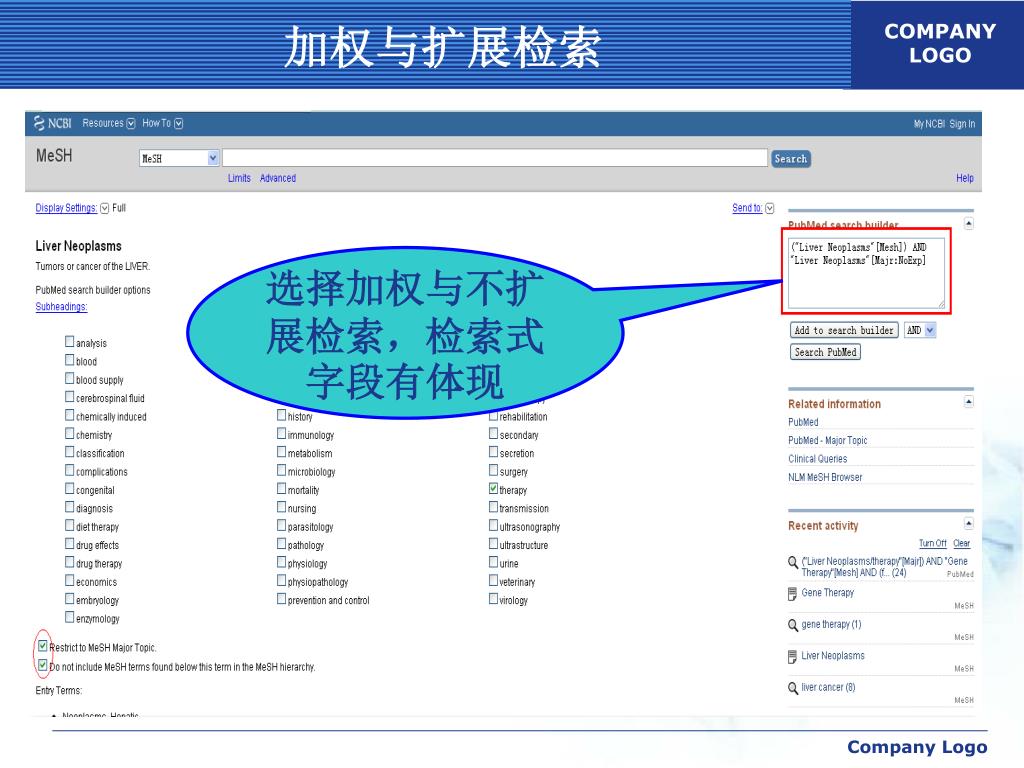Viewport: 1024px width, 768px height.
Task: Open the Liver Neoplasms/therapy recent search link
Action: tap(884, 566)
